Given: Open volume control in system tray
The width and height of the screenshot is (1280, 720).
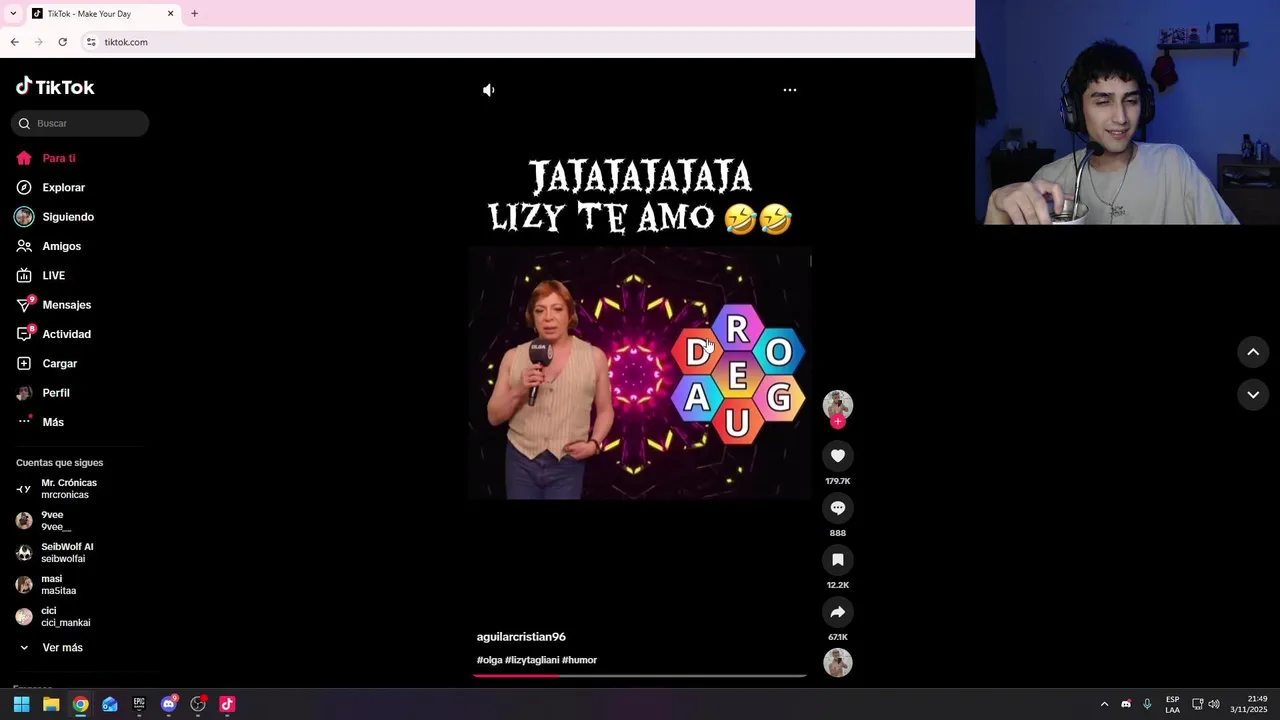Looking at the screenshot, I should tap(1214, 704).
